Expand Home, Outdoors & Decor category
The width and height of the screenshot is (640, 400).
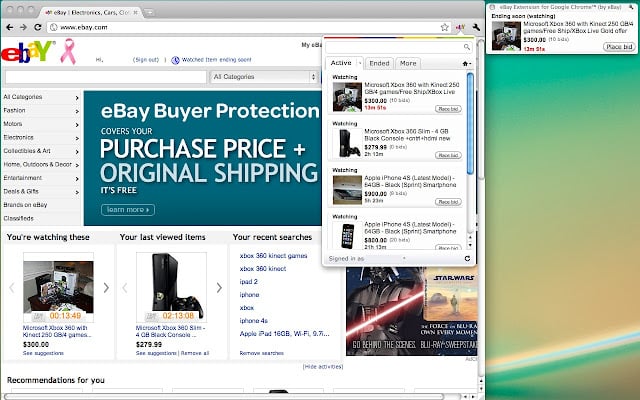(77, 165)
